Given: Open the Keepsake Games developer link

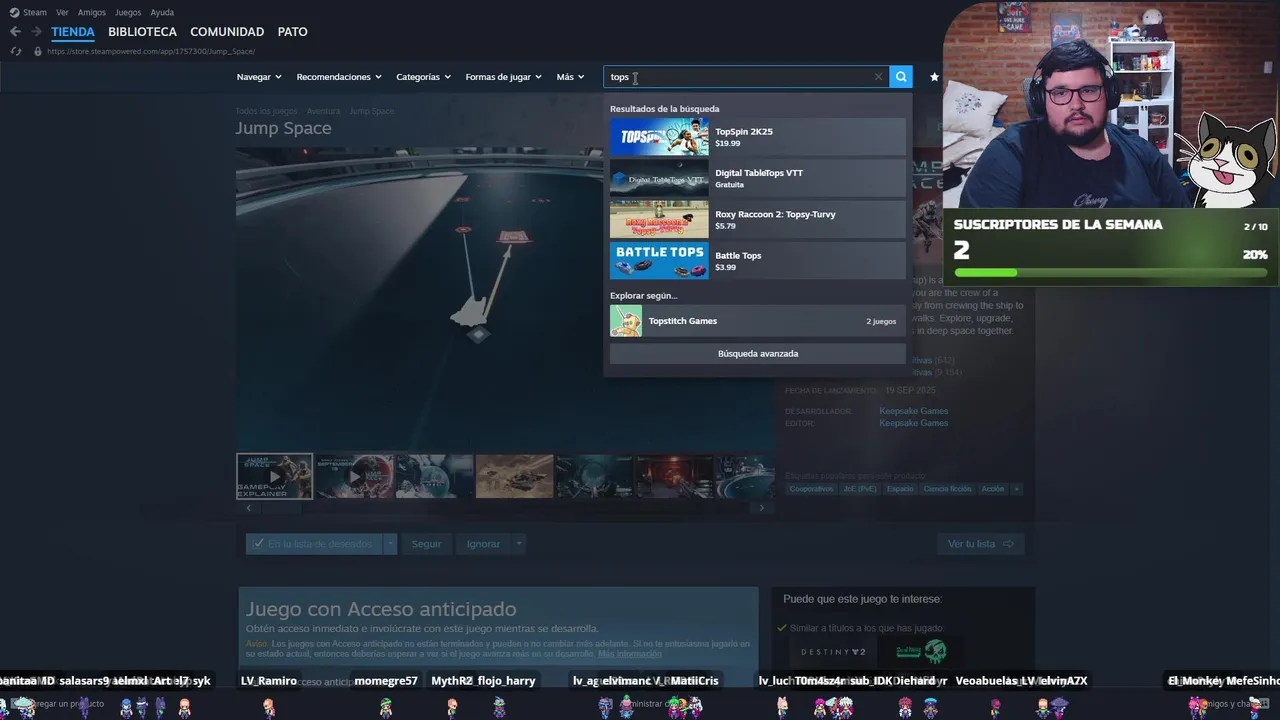Looking at the screenshot, I should [913, 411].
